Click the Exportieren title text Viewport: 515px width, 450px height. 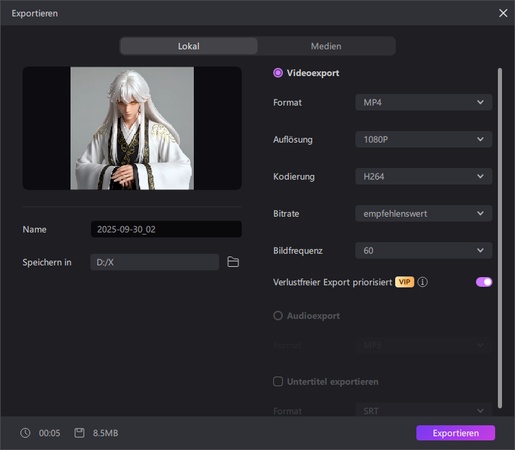point(35,13)
